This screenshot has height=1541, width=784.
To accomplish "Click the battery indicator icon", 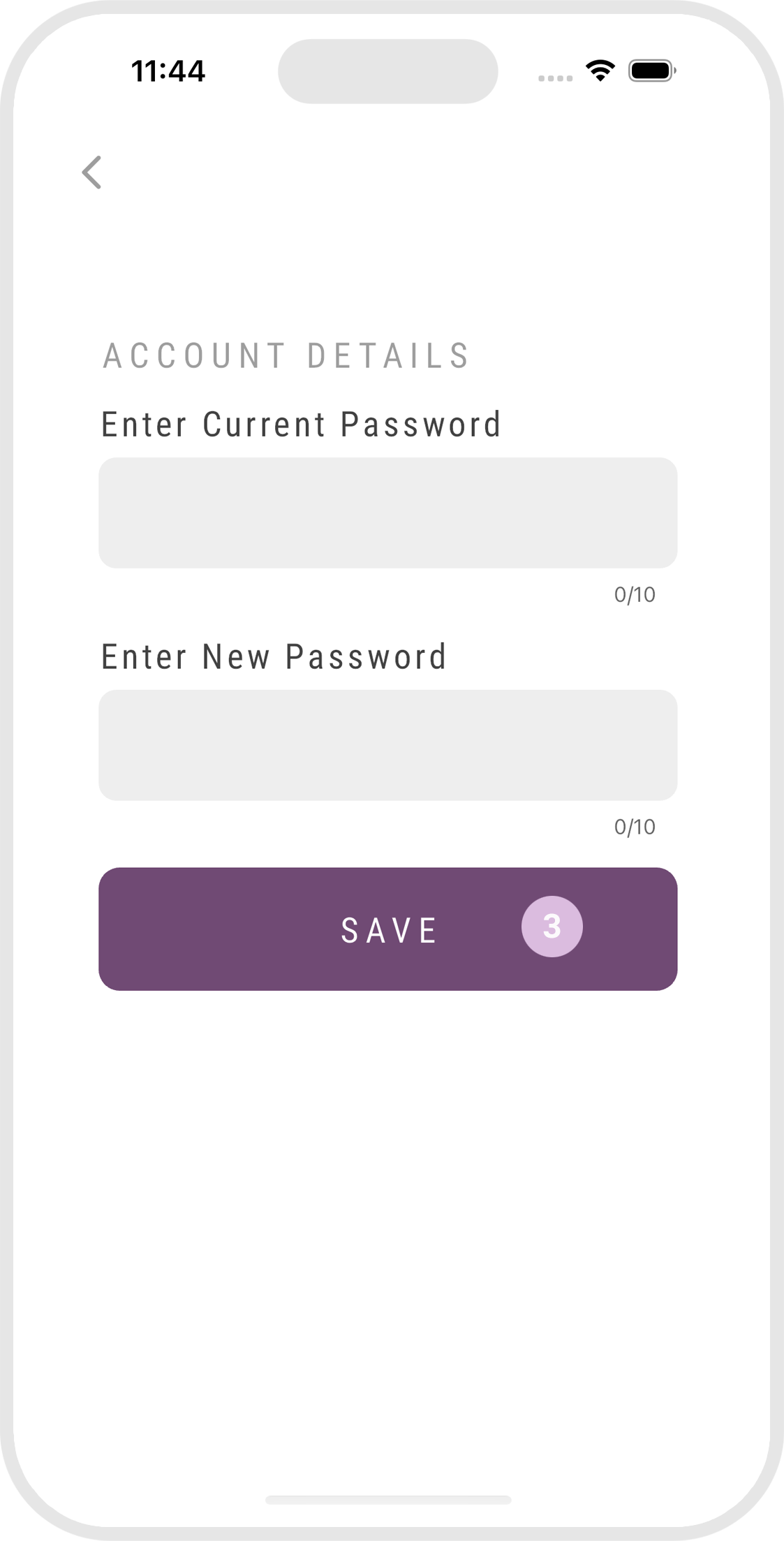I will tap(651, 71).
